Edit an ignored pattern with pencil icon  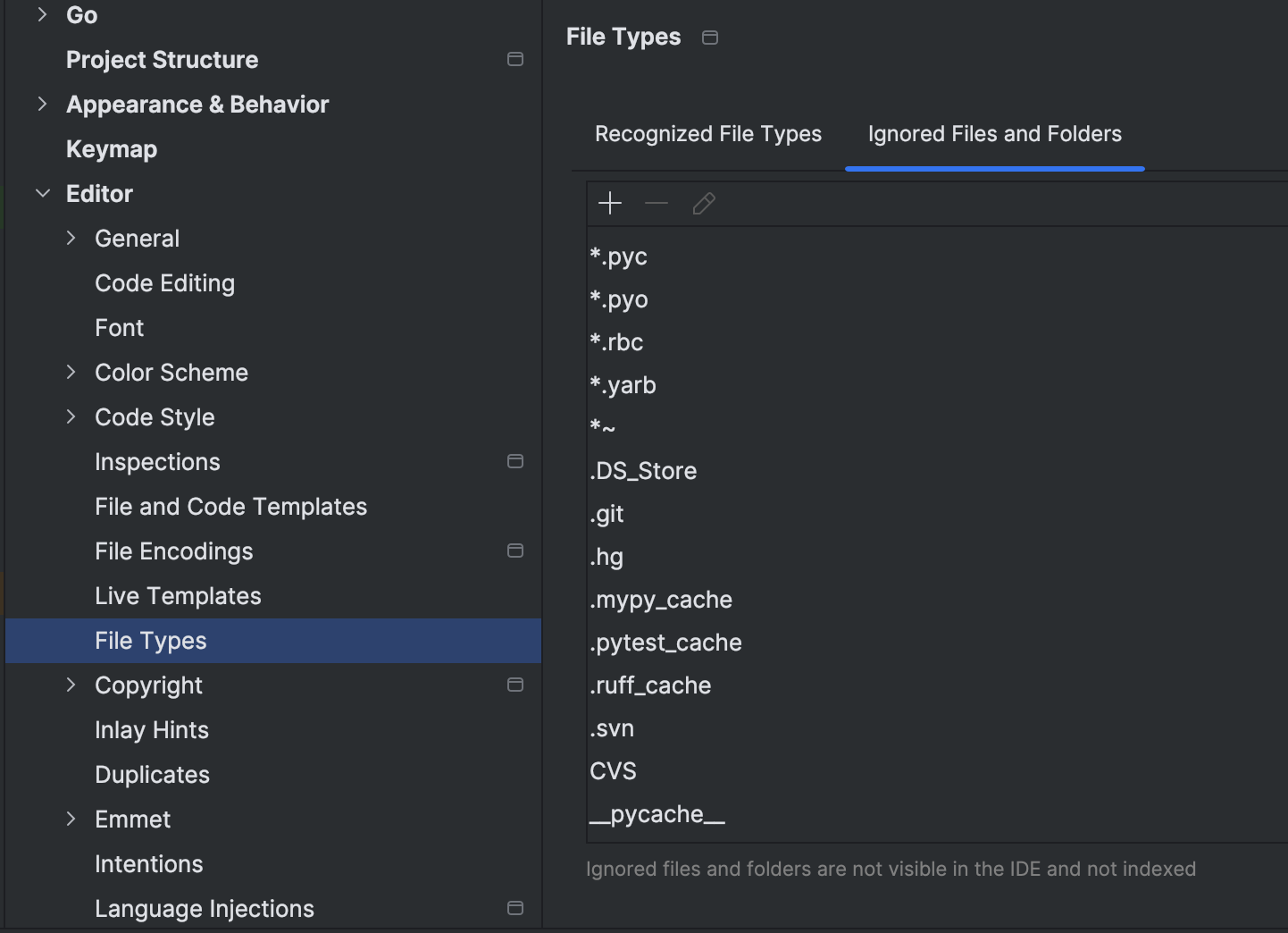(704, 204)
